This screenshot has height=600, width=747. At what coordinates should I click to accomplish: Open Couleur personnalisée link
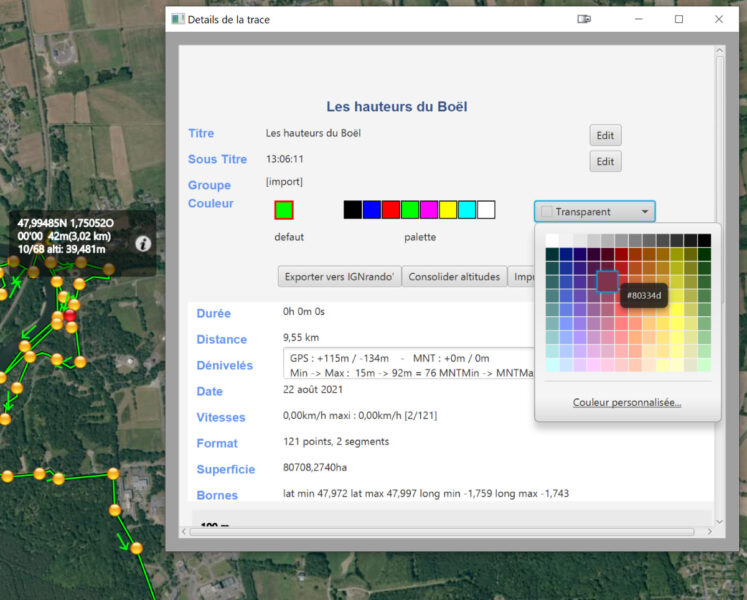coord(627,402)
